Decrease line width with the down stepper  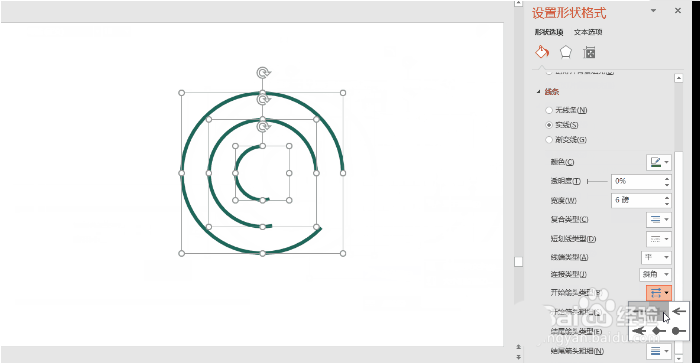[x=667, y=204]
